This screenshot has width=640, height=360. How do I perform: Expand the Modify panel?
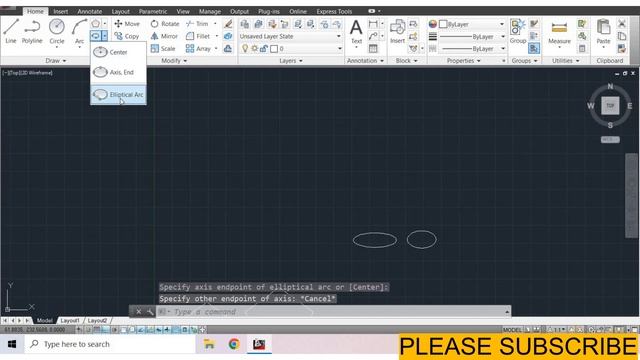(x=174, y=60)
